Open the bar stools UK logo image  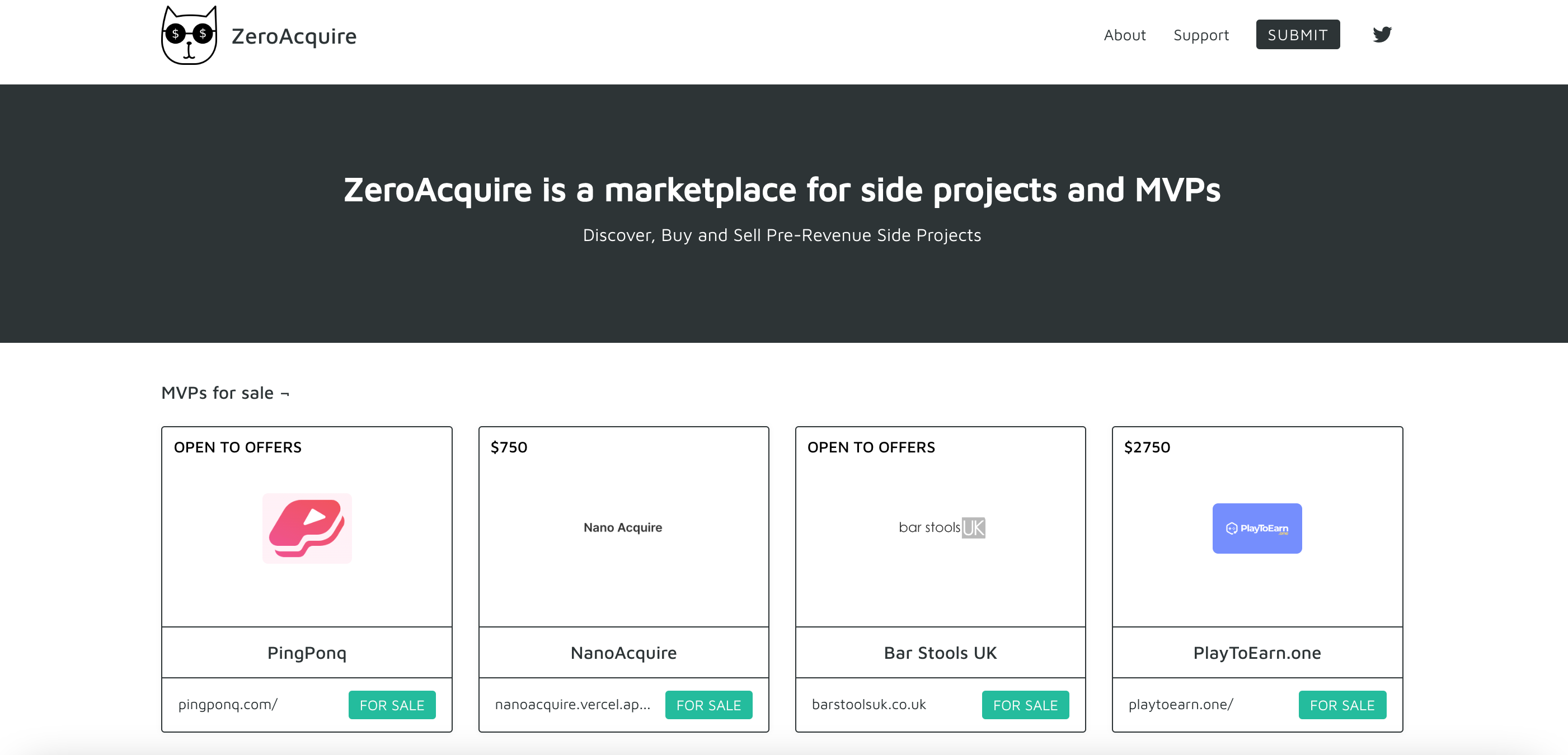(941, 527)
